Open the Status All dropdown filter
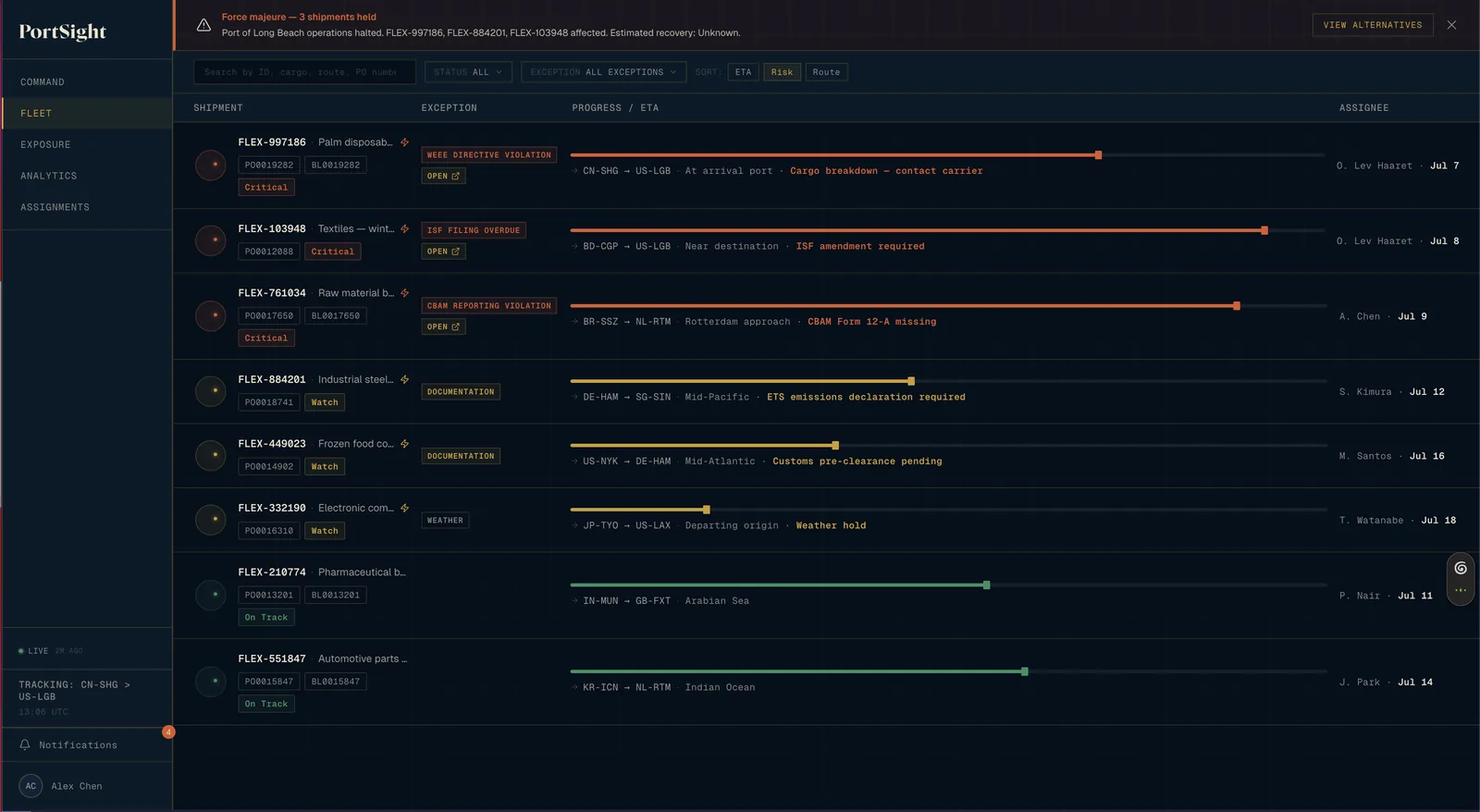1480x812 pixels. point(468,72)
